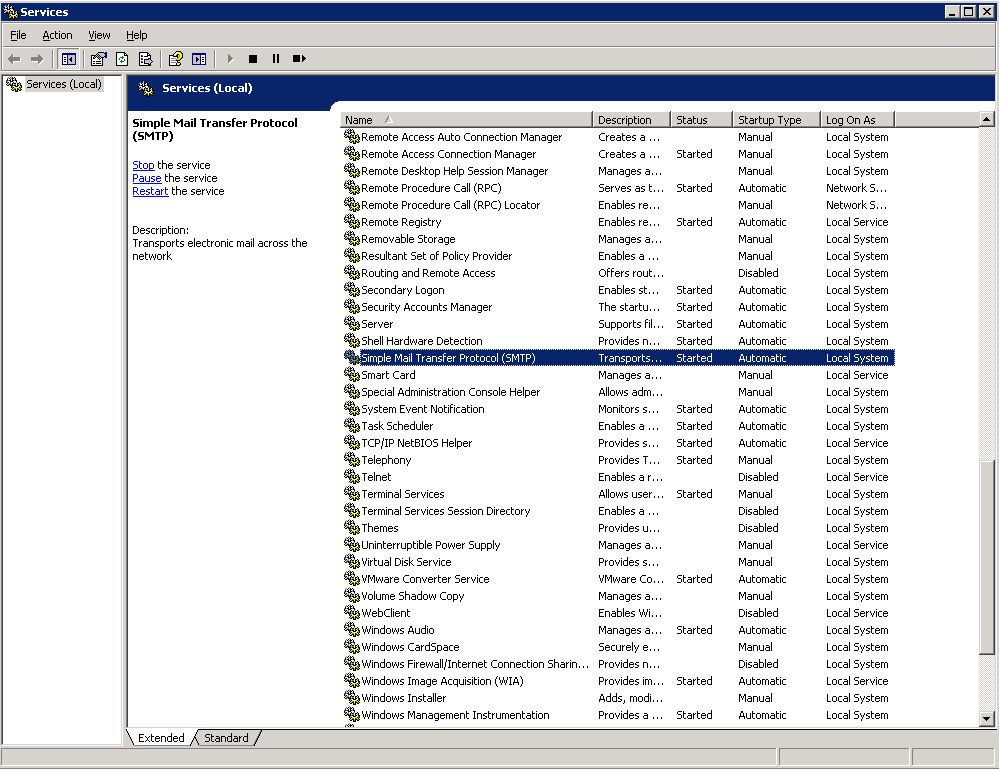This screenshot has width=999, height=769.
Task: Click the Export List toolbar icon
Action: [145, 59]
